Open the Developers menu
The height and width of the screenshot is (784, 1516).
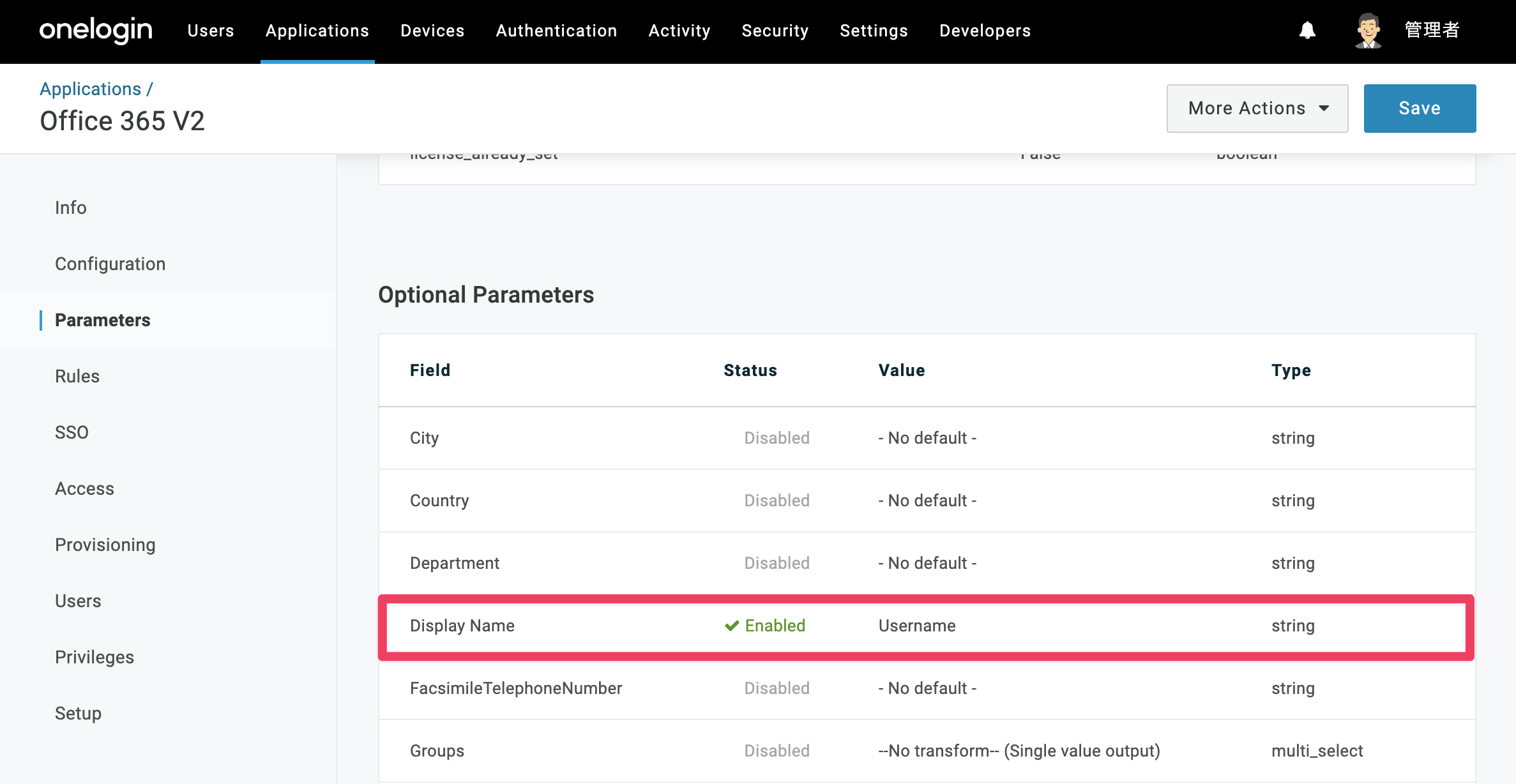coord(985,31)
